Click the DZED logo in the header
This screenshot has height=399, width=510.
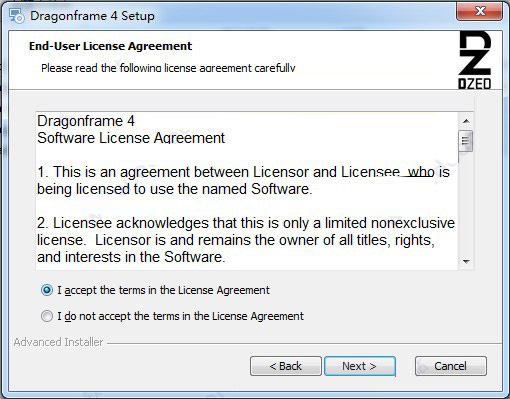coord(475,60)
